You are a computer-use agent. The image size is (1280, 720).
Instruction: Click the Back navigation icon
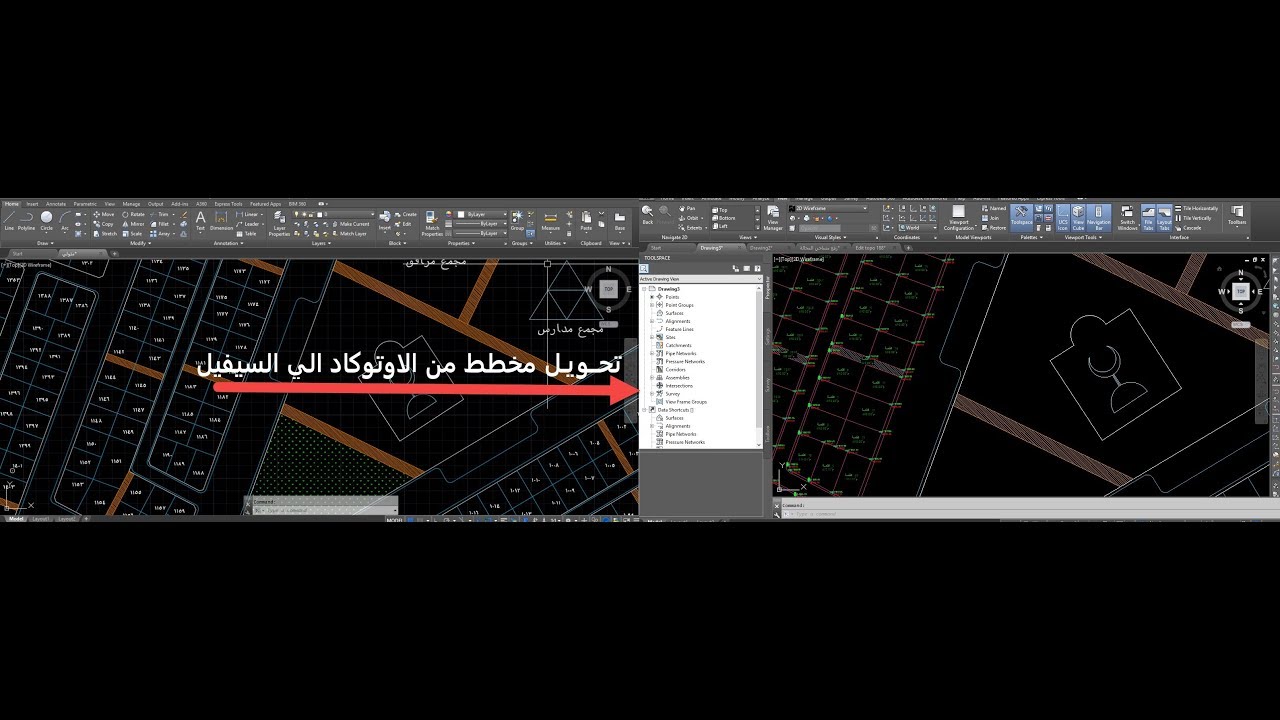[648, 215]
